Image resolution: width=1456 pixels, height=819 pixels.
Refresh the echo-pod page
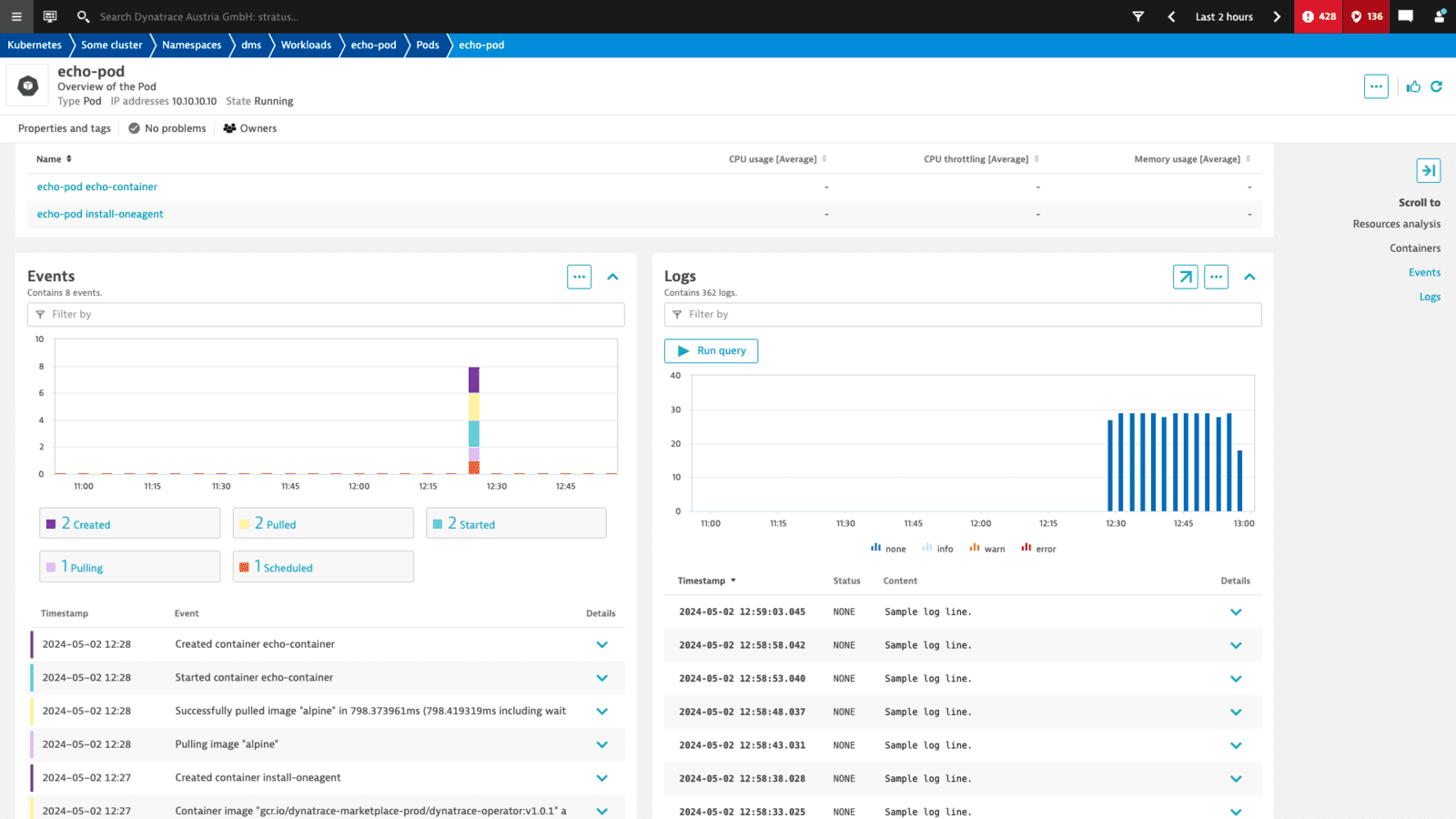click(1437, 86)
